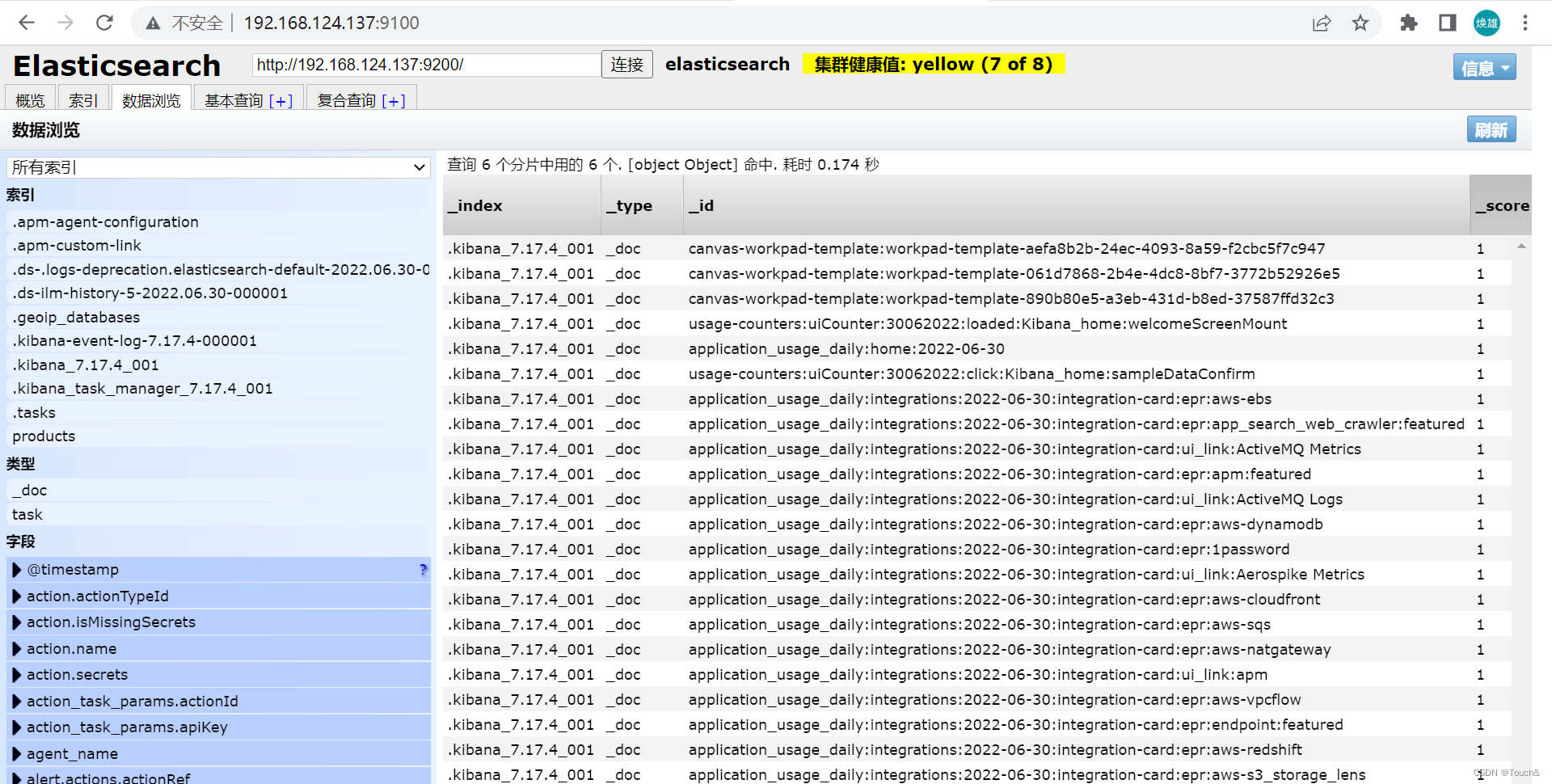1552x784 pixels.
Task: Expand the action.actionTypeId field
Action: [17, 596]
